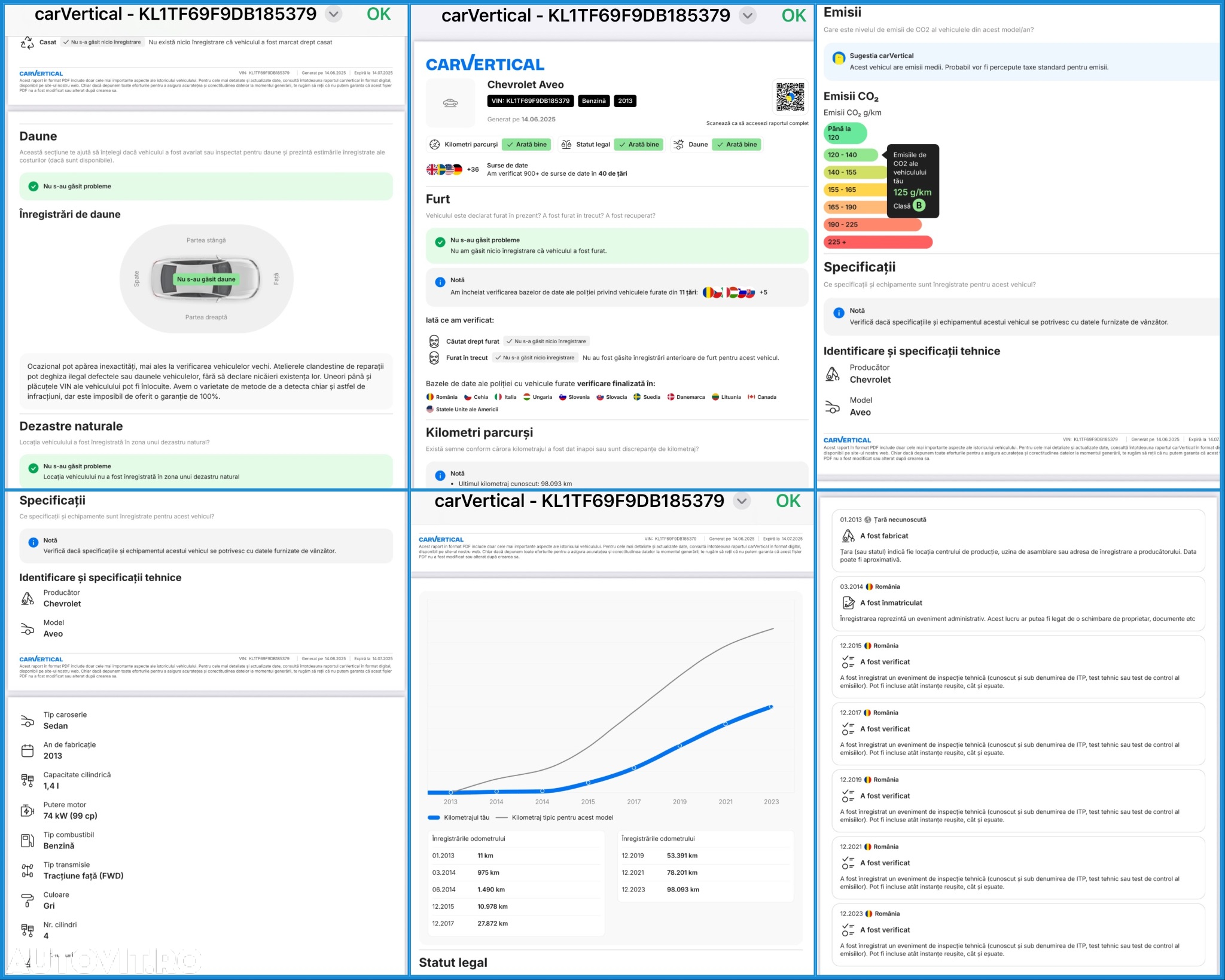Click the blue Kilometrajul tău legend swatch
Viewport: 1225px width, 980px height.
pos(434,818)
